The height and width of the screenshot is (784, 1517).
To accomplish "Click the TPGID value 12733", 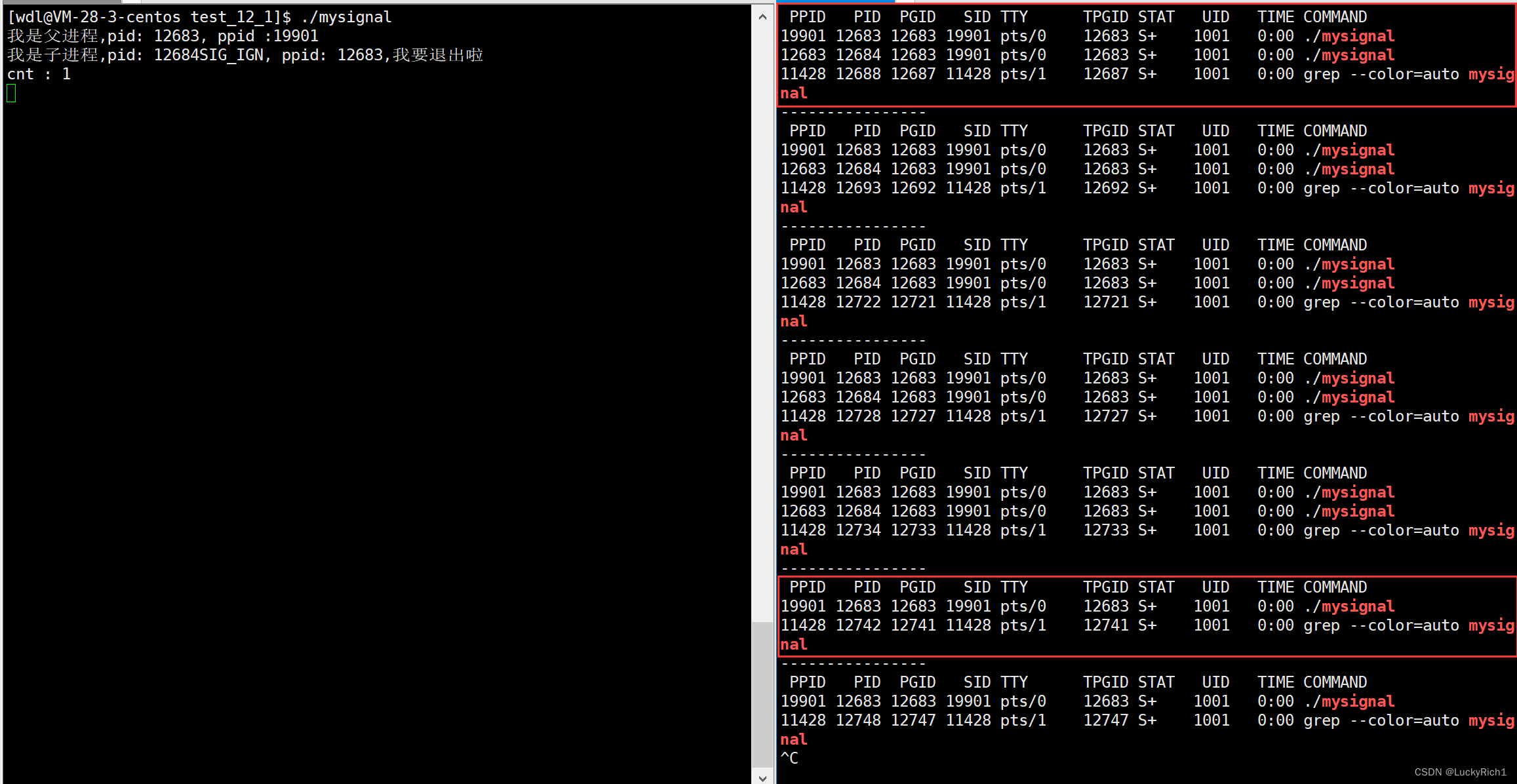I will point(1106,530).
